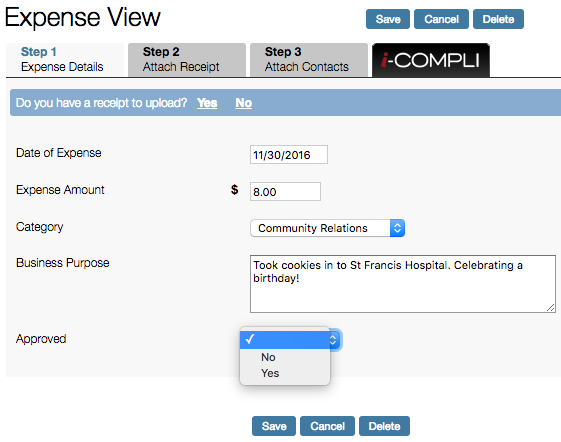Open the Step 1 Expense Details tab
Screen dimensions: 561x442
pos(65,59)
